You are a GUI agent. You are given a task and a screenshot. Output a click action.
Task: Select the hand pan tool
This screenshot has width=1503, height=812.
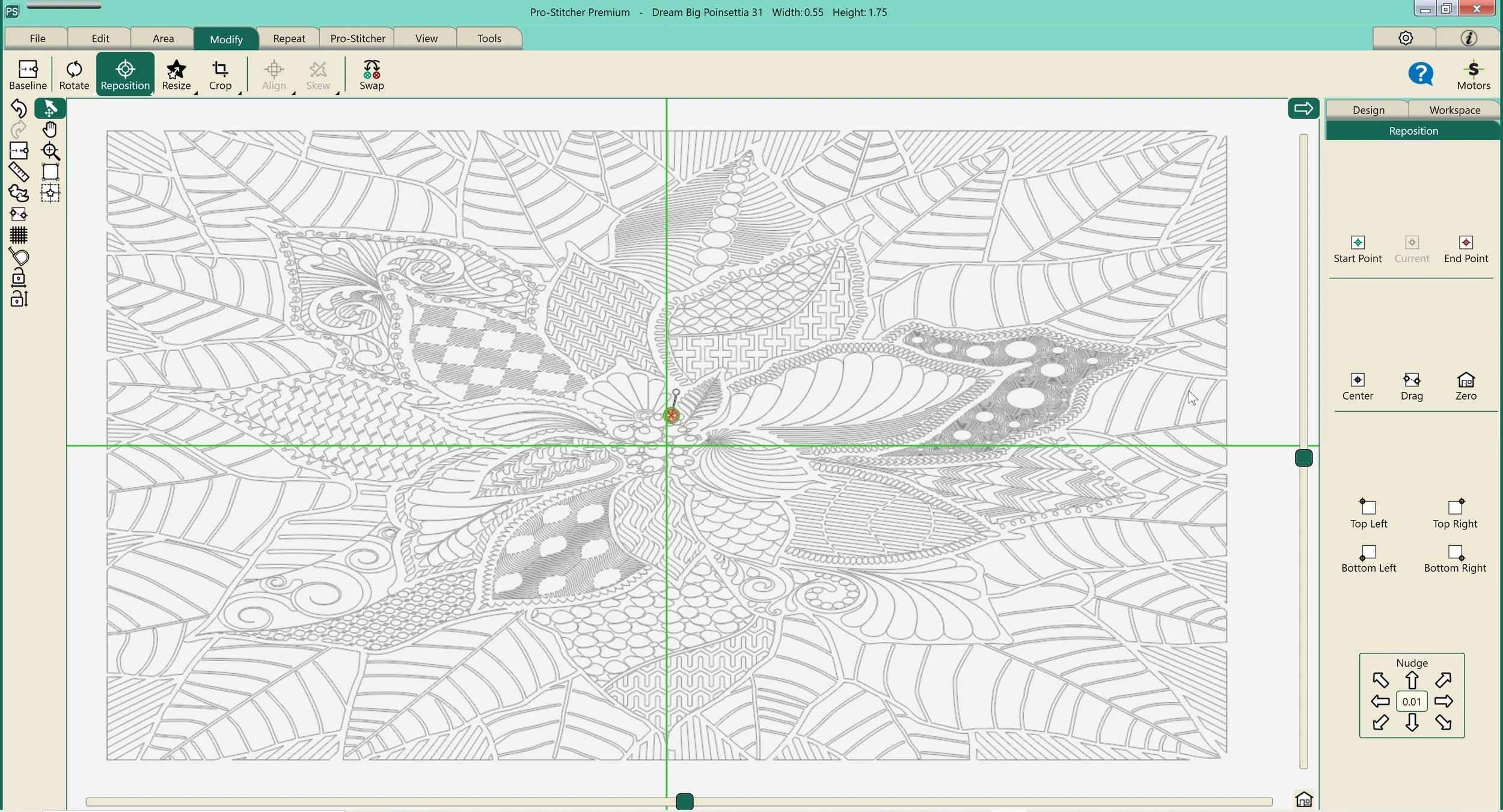pos(50,130)
